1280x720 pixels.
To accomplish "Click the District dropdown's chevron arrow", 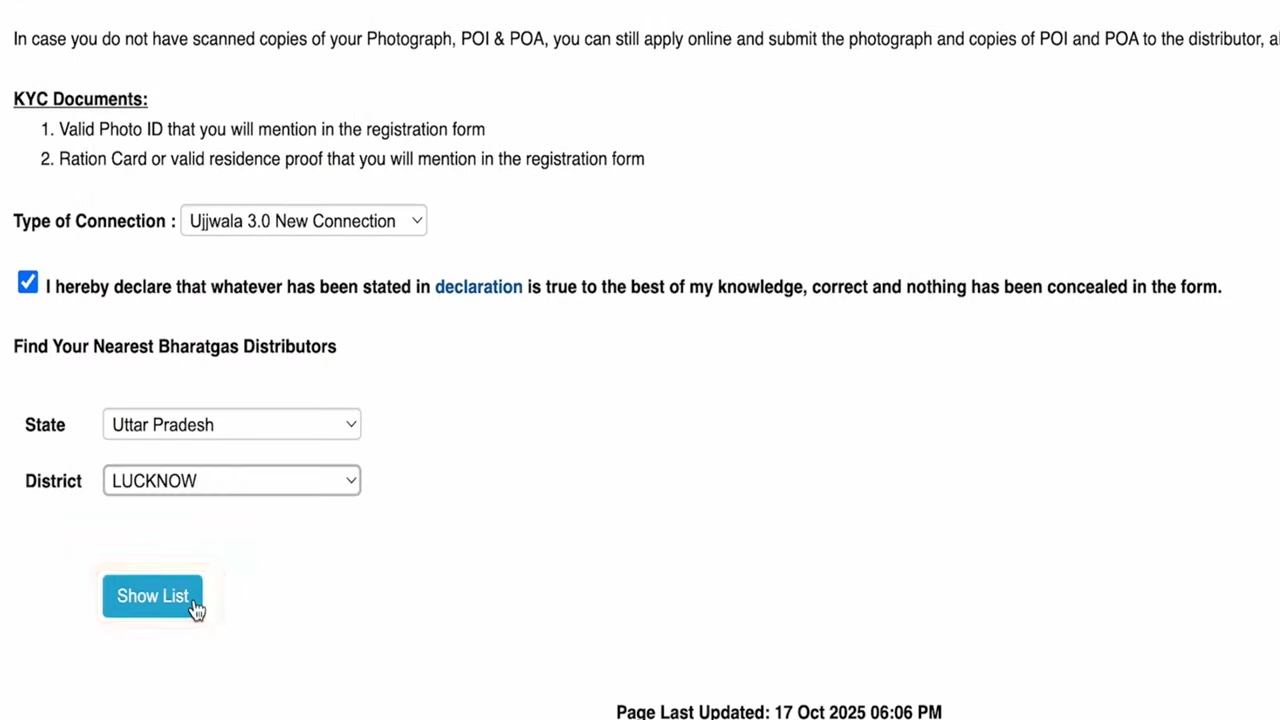I will pos(351,481).
